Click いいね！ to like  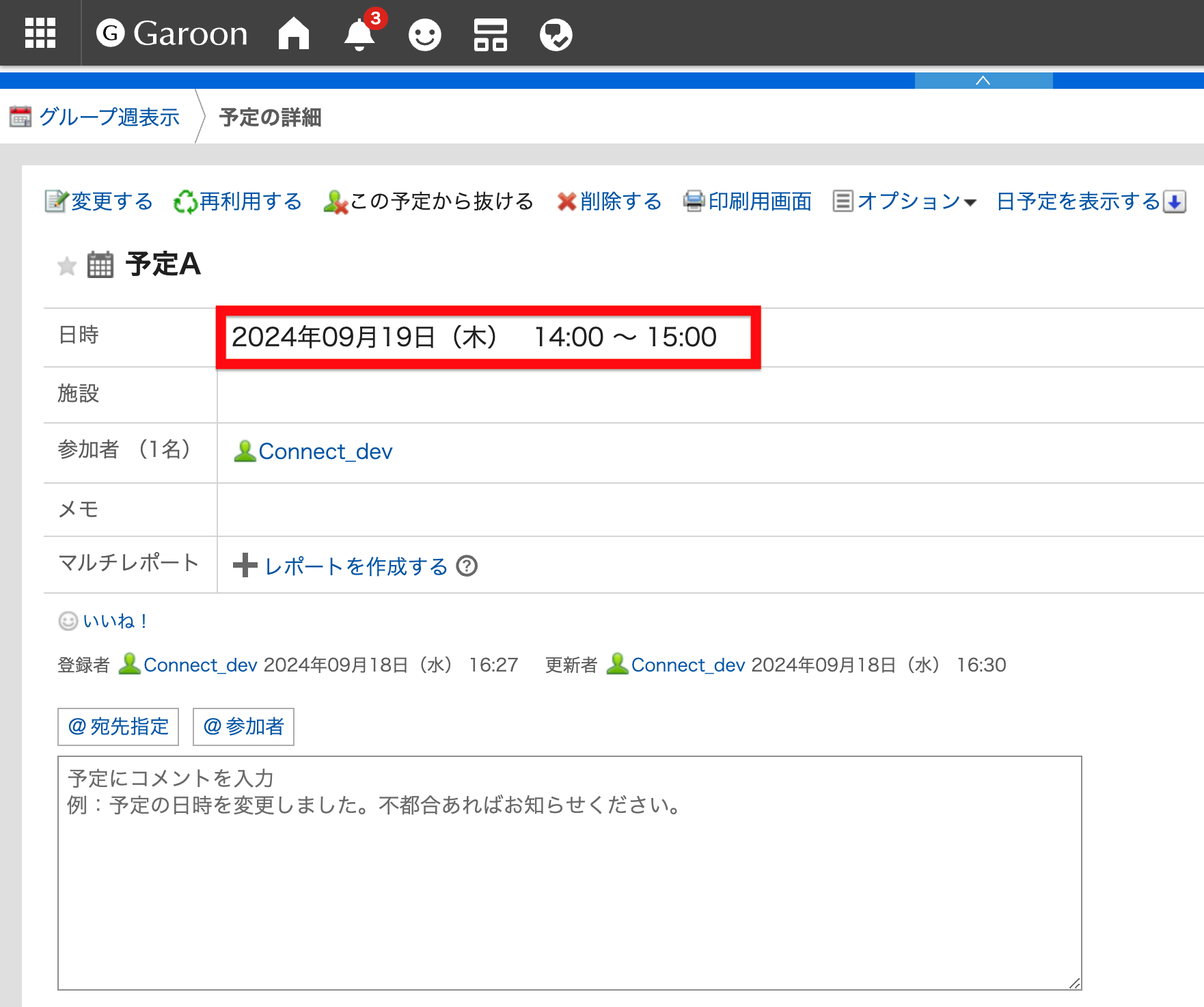[114, 621]
